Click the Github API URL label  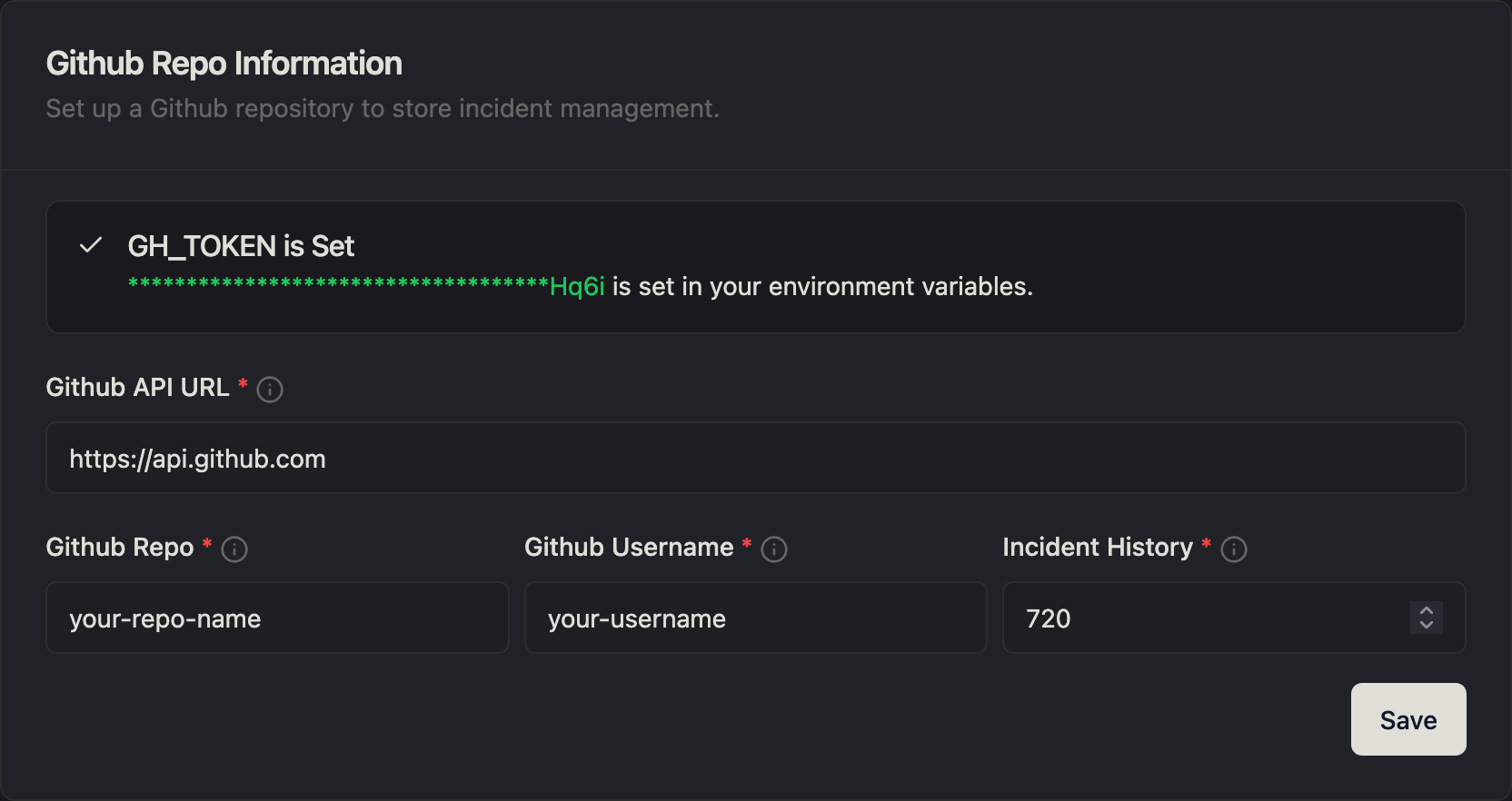pyautogui.click(x=138, y=388)
